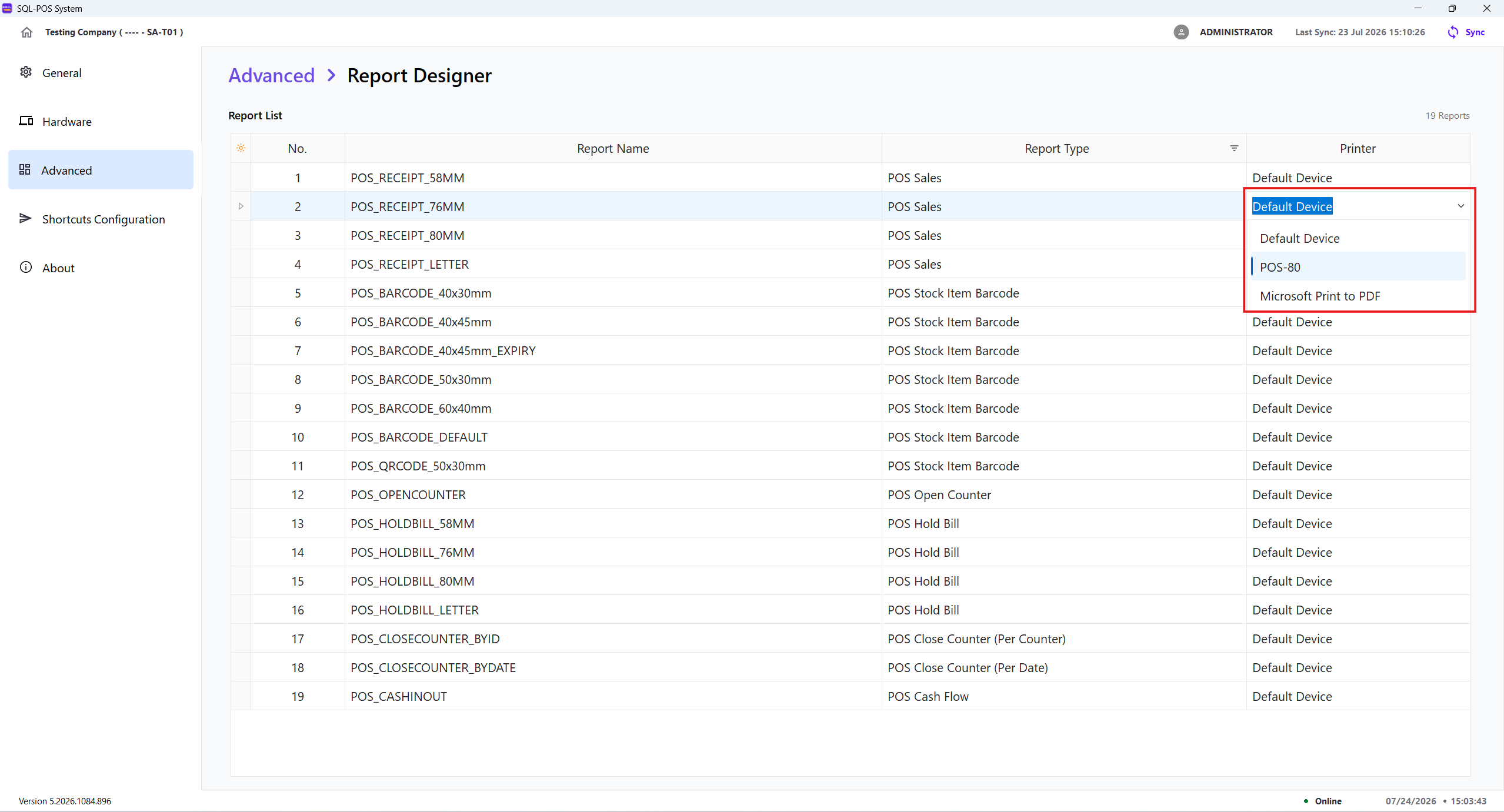Click the POS Open Counter report type cell

click(x=1064, y=494)
